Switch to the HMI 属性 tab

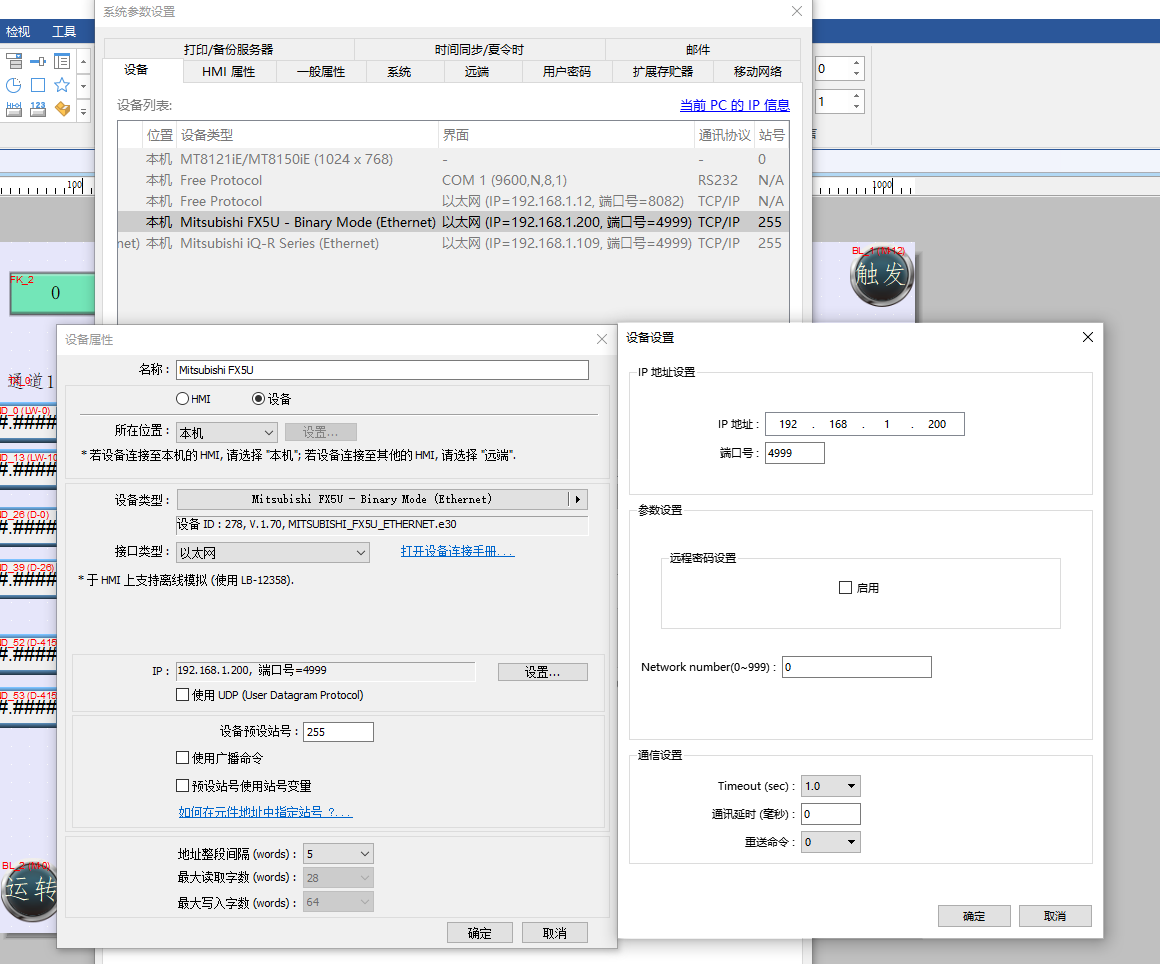tap(228, 72)
